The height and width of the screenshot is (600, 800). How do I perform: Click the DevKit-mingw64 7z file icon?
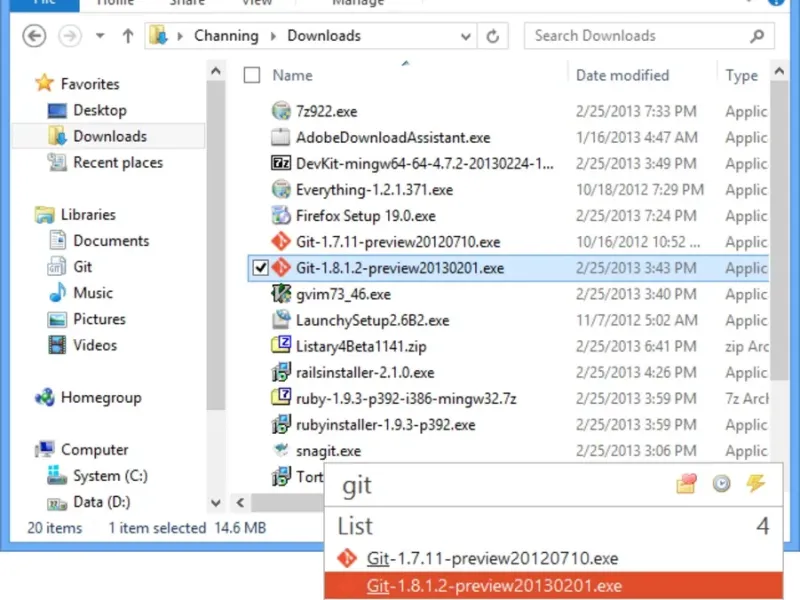point(281,163)
